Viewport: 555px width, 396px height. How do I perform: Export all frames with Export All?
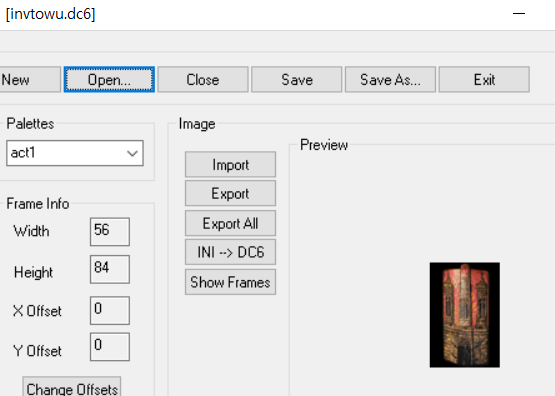click(x=230, y=223)
